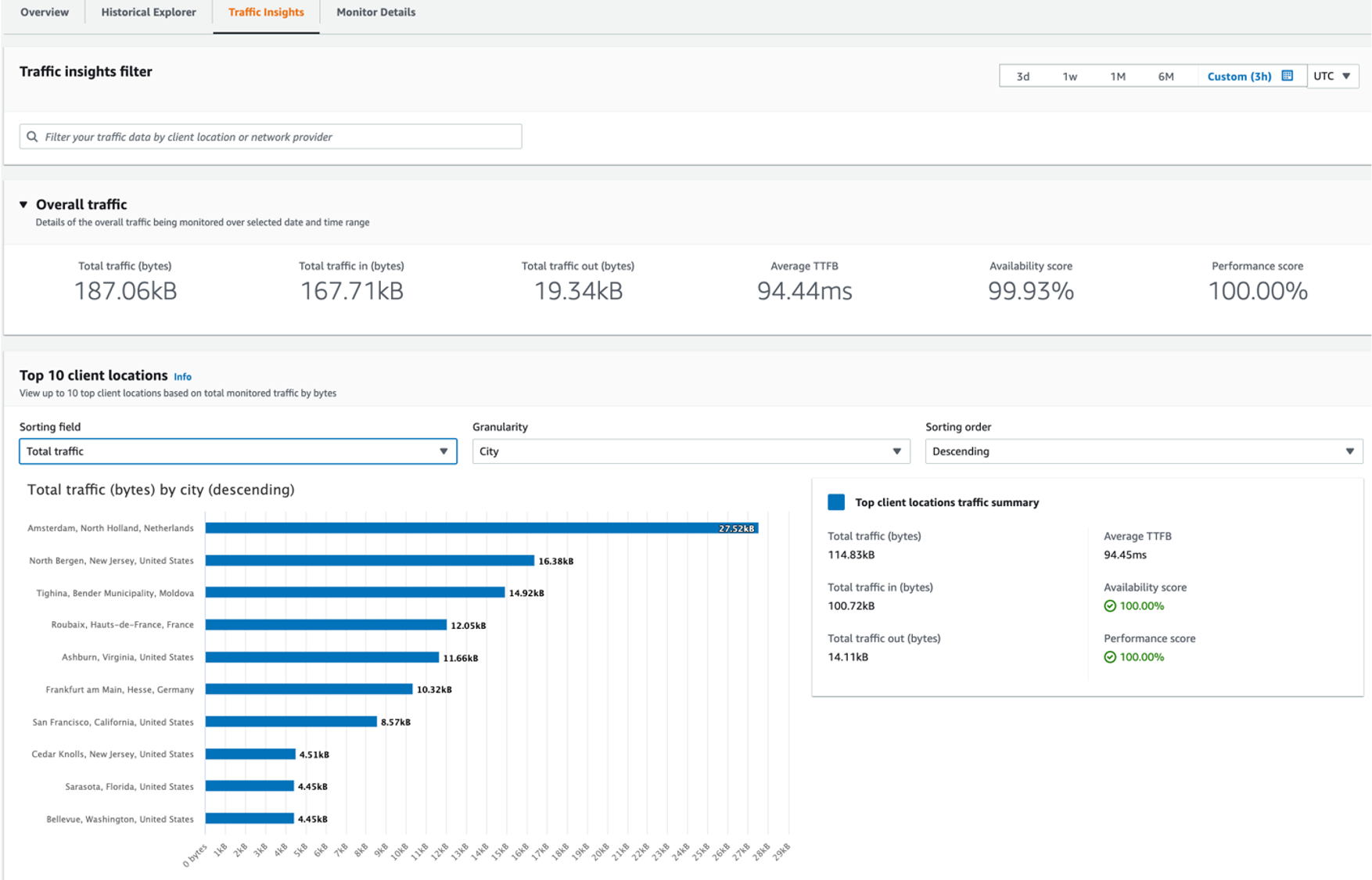The height and width of the screenshot is (880, 1372).
Task: Select the 1M time range
Action: tap(1118, 76)
